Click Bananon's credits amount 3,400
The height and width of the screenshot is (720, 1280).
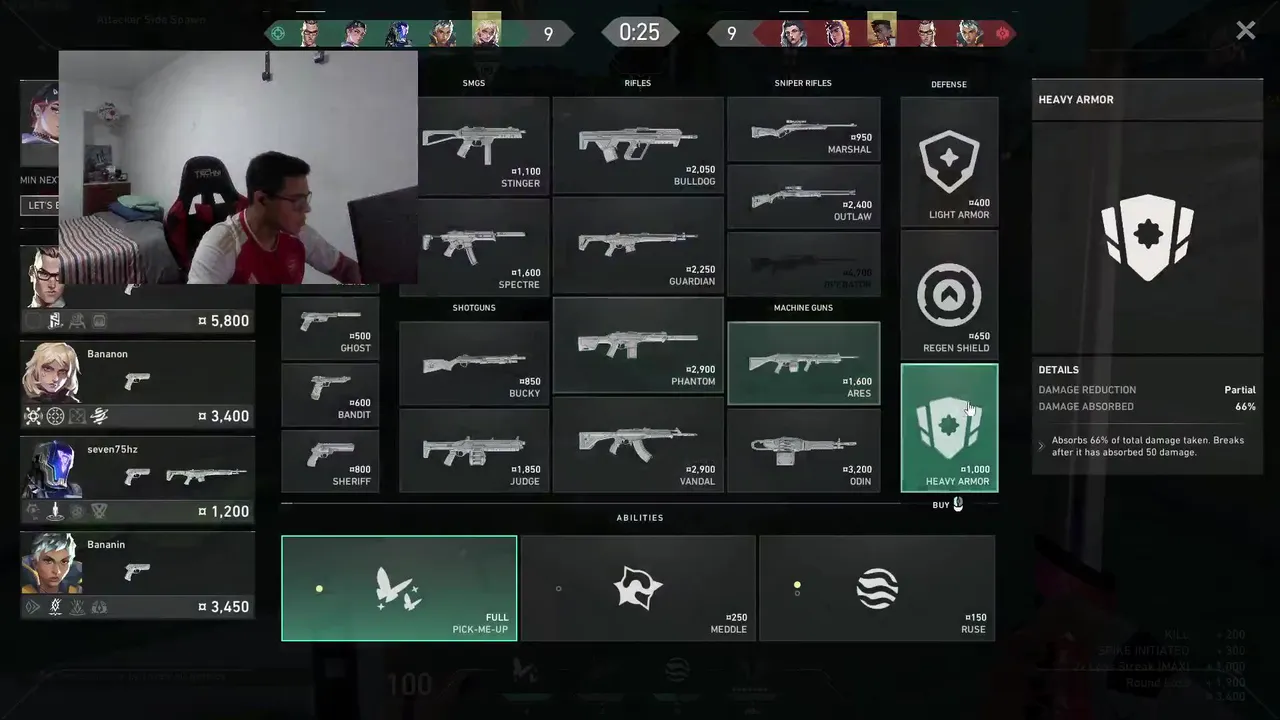click(x=224, y=416)
